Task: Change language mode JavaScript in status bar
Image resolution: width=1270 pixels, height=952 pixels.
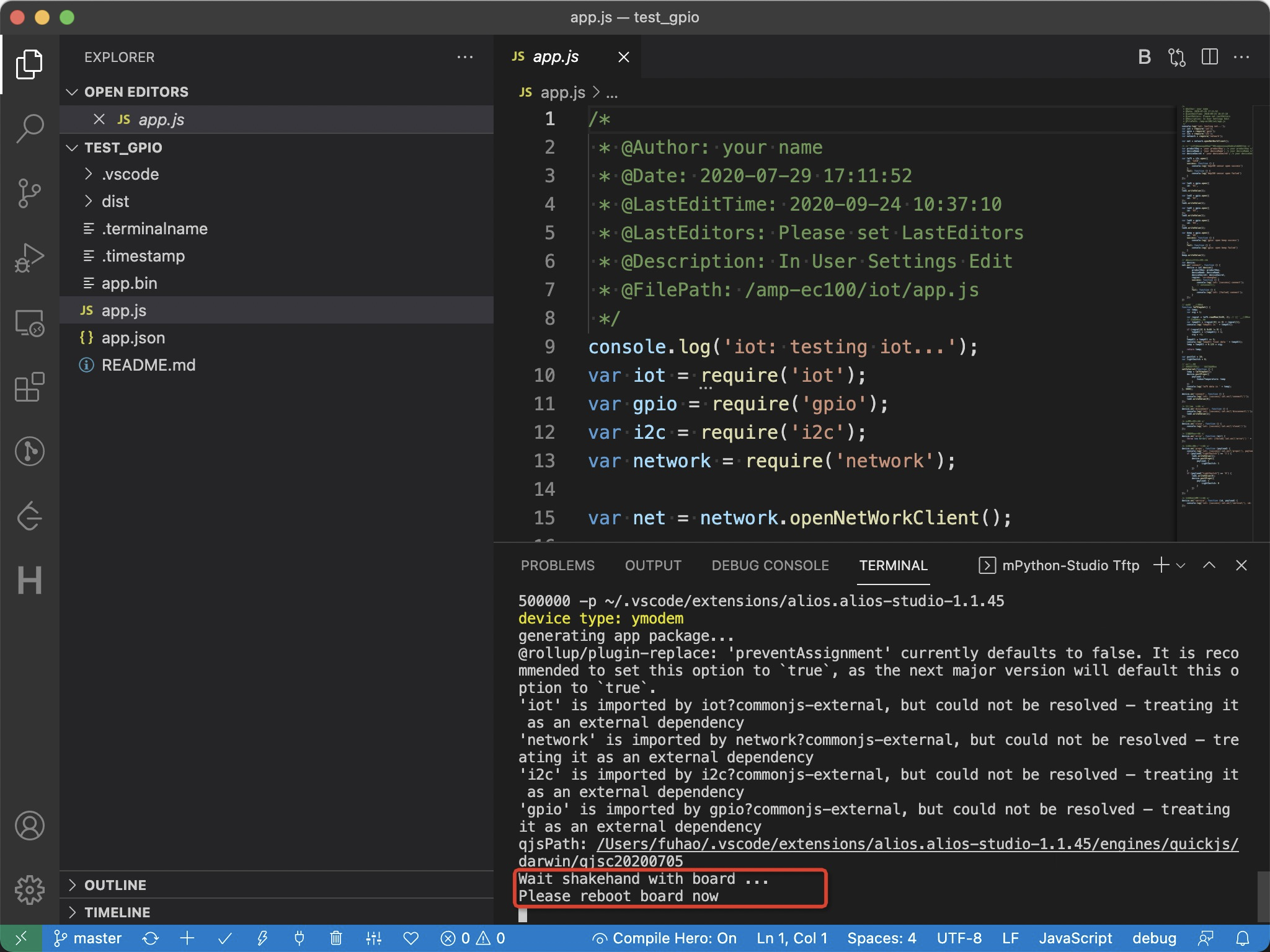Action: pos(1075,938)
